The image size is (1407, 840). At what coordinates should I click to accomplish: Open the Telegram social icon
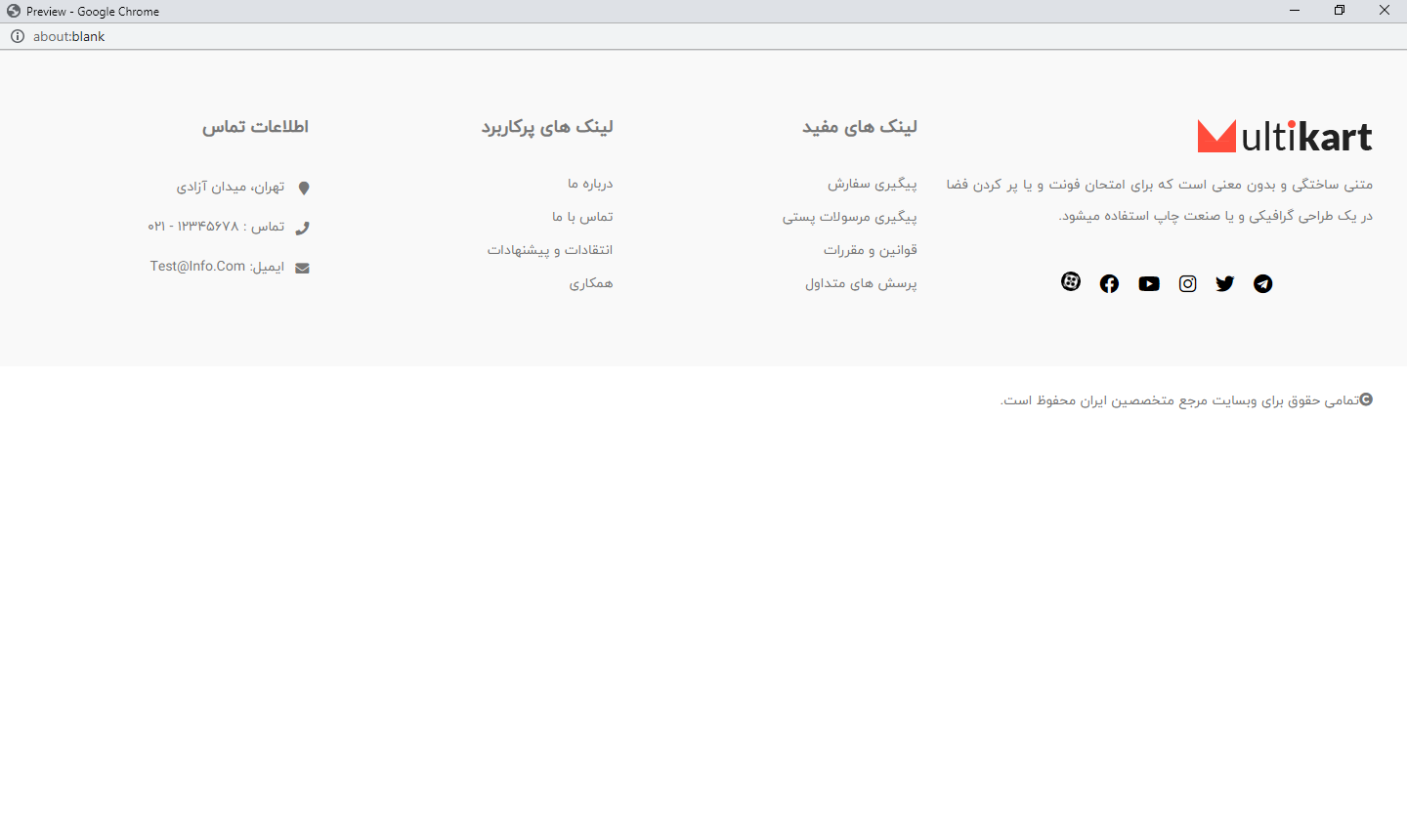1262,284
